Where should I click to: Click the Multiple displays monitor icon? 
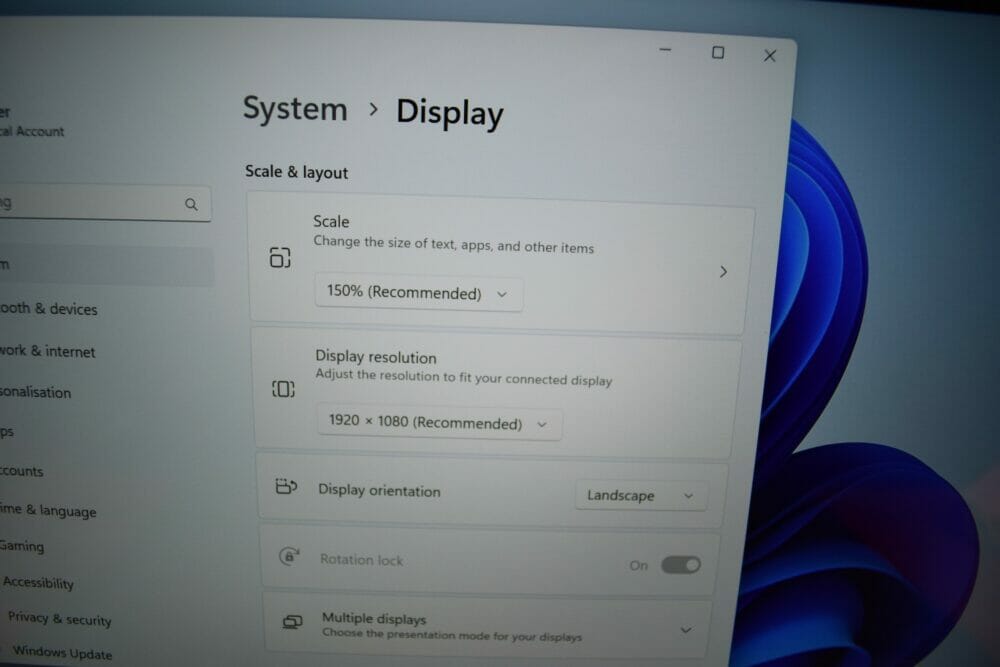point(292,621)
